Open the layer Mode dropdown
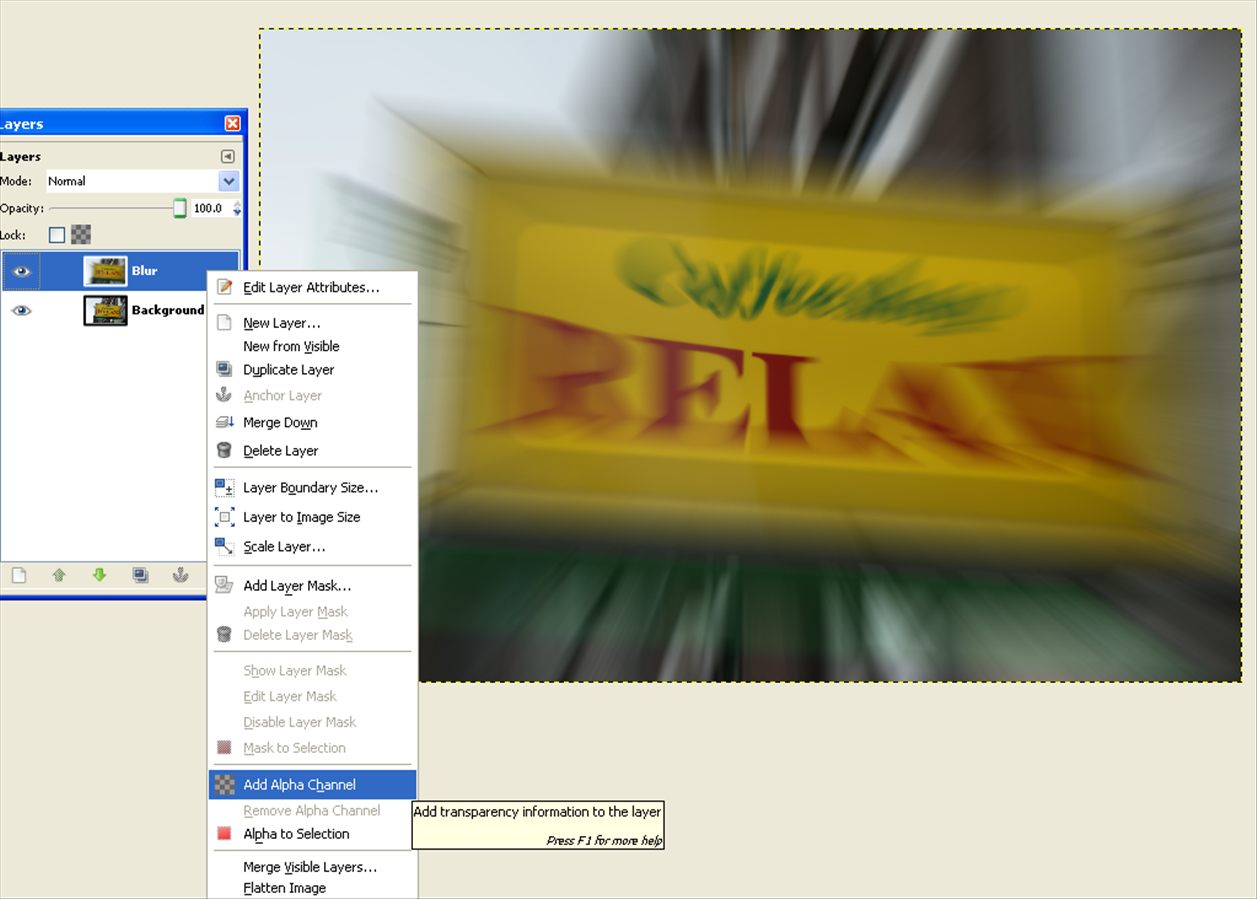Screen dimensions: 1257x899 tap(229, 181)
